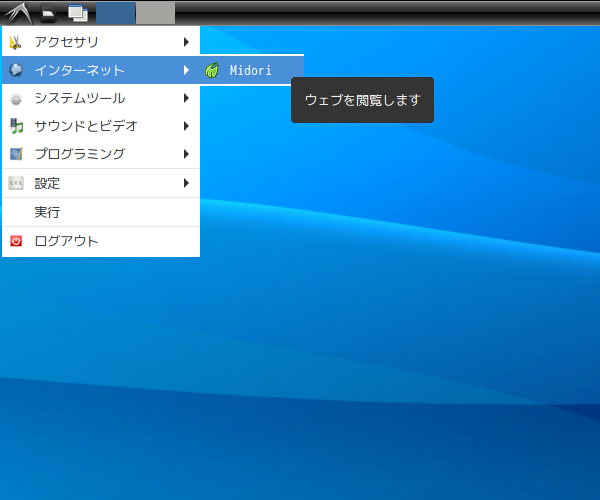Launch Midori web browser from submenu
600x500 pixels.
coord(252,70)
